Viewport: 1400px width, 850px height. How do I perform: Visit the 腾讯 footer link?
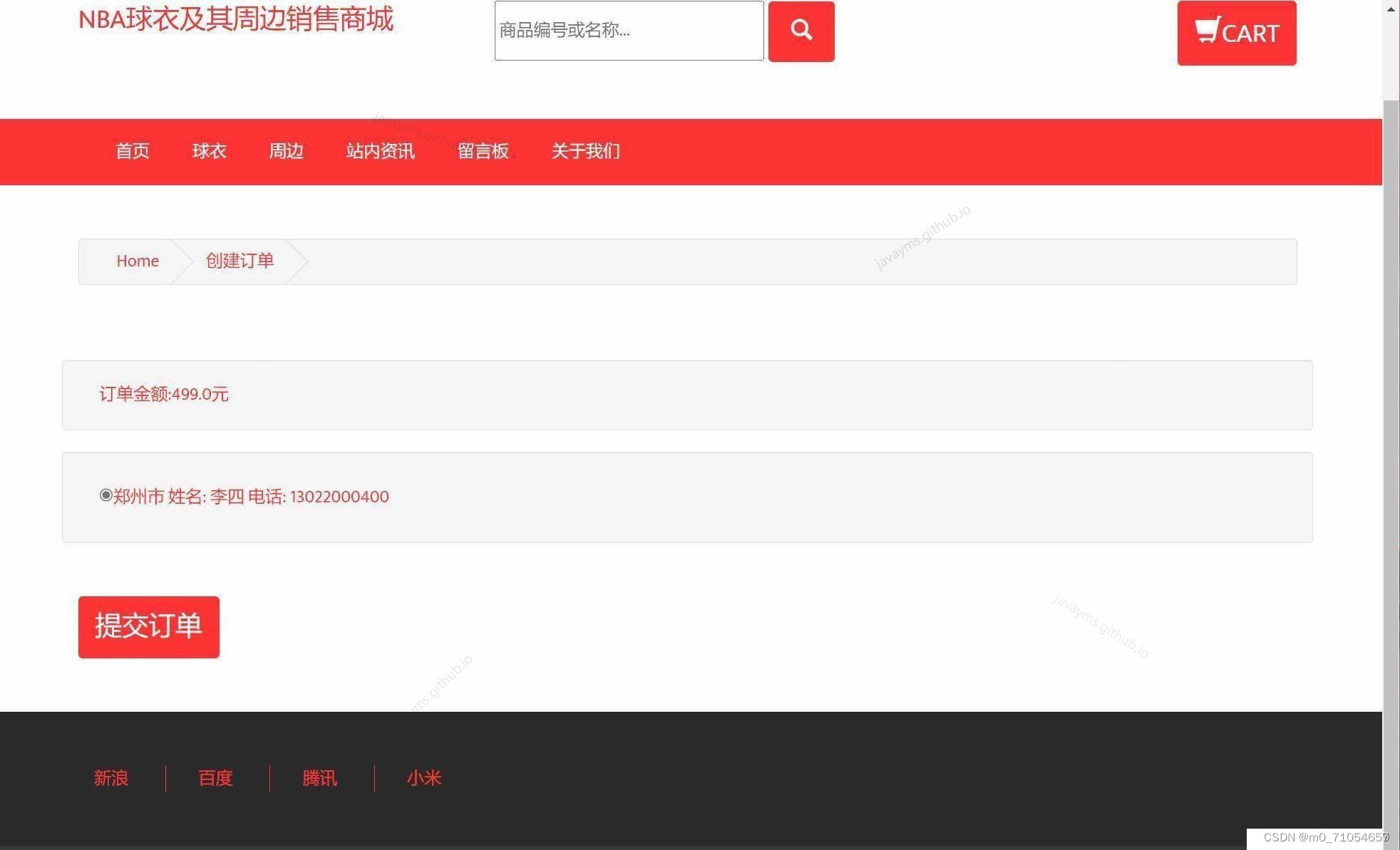click(x=319, y=778)
